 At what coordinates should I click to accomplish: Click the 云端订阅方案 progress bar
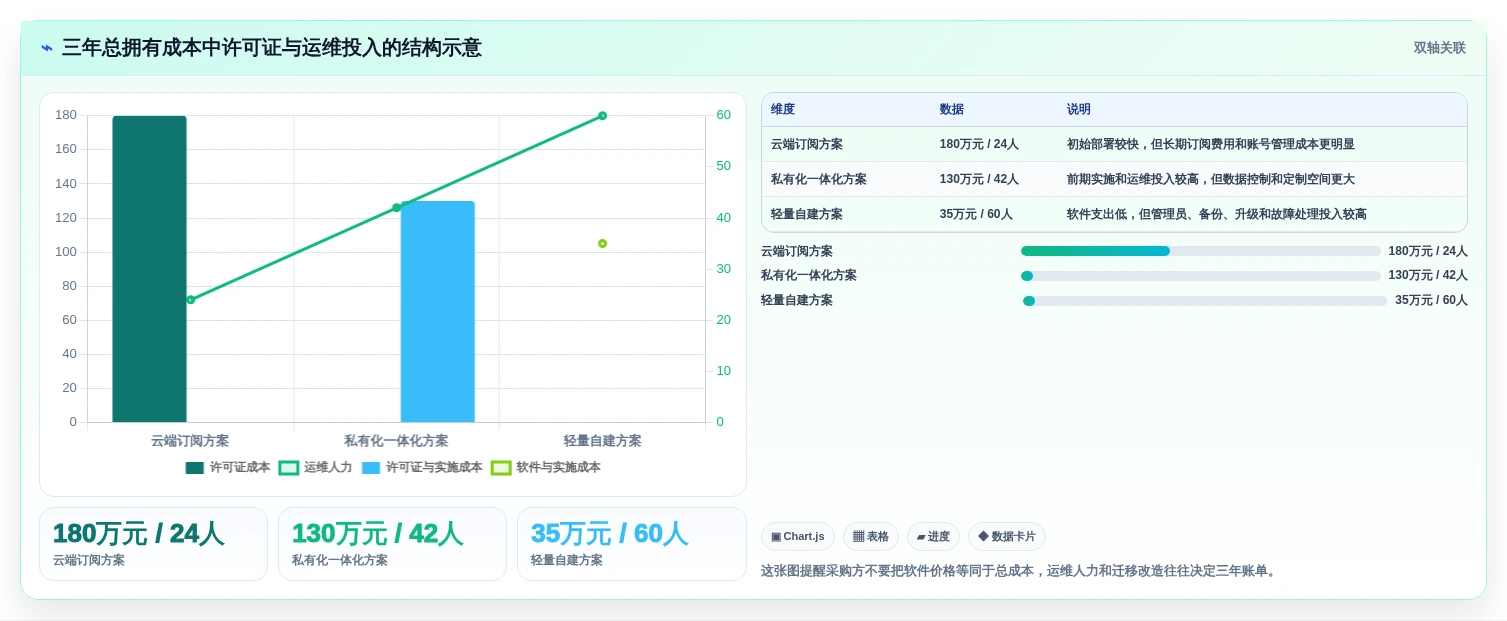(1200, 251)
